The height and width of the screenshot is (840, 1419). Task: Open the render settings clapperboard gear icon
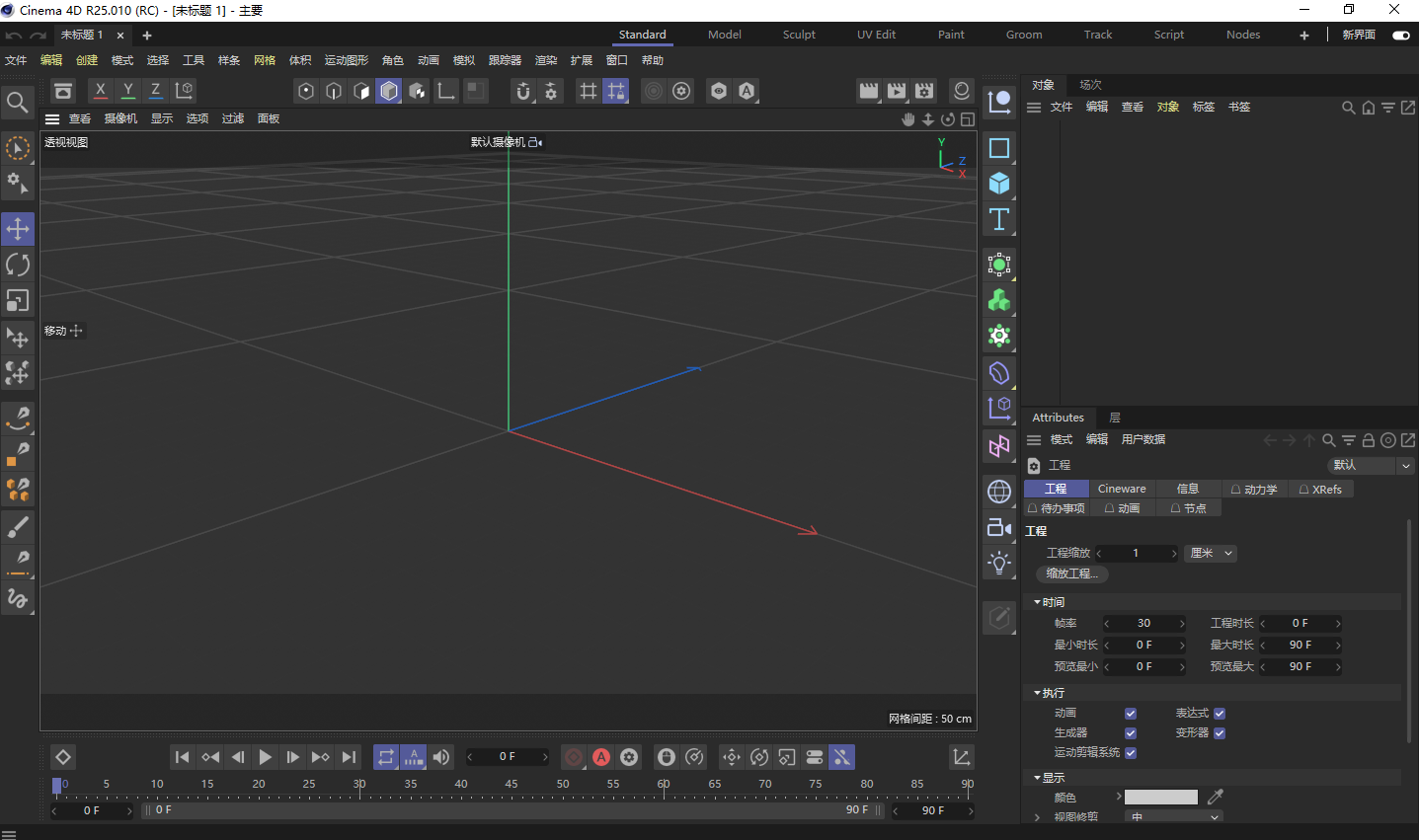(x=924, y=91)
